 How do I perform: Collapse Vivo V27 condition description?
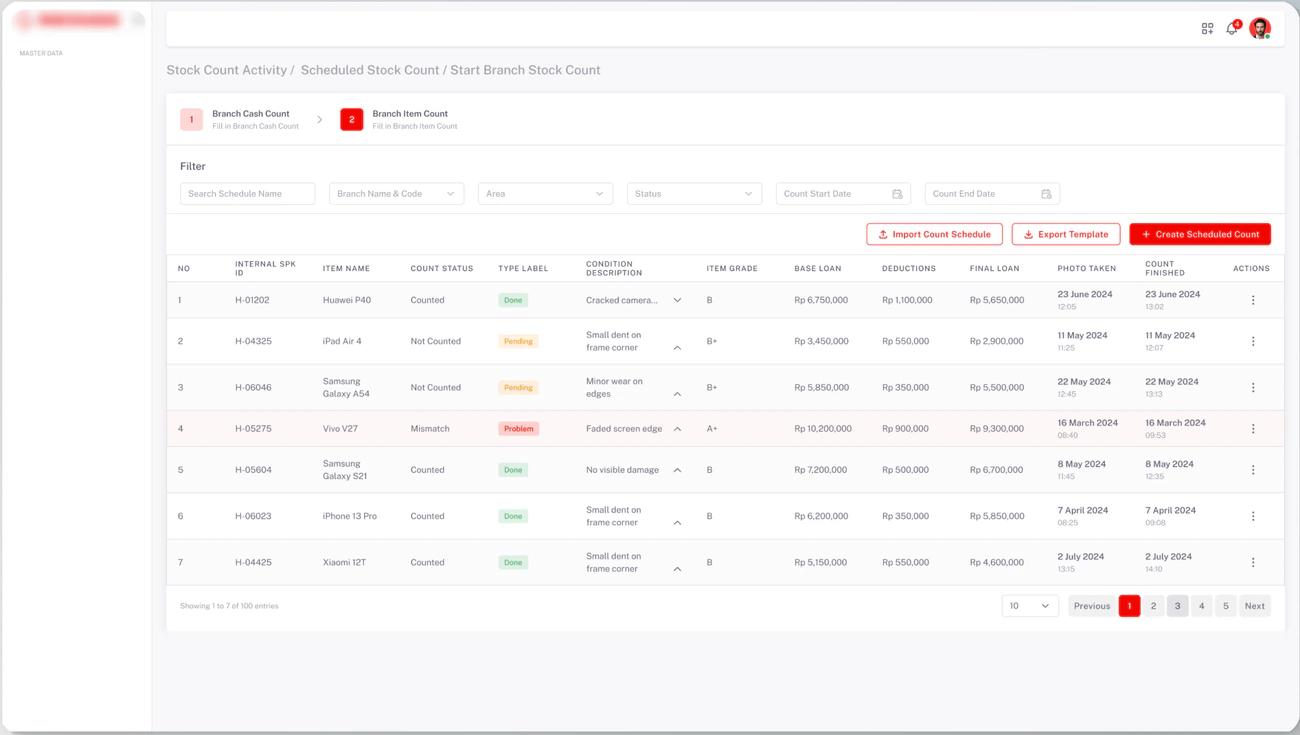pos(677,429)
